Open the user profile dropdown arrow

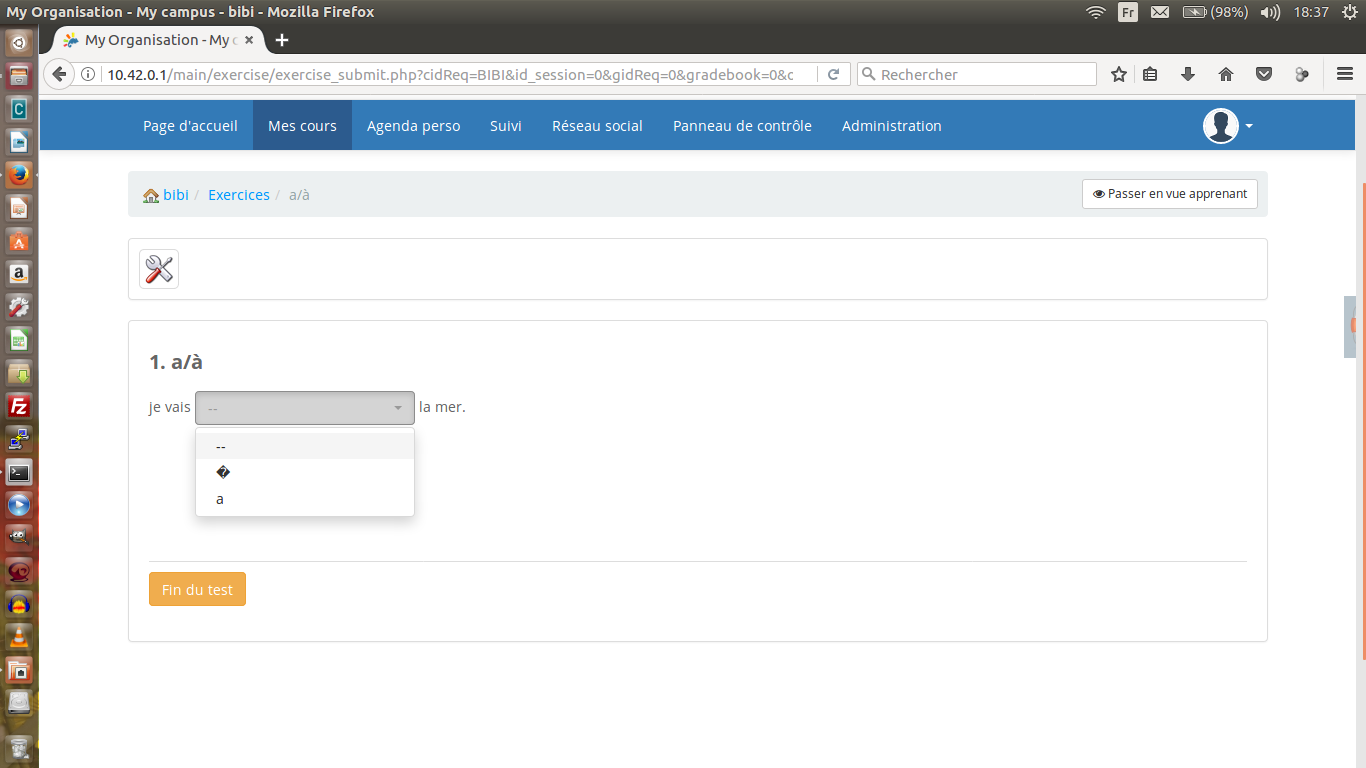[1246, 126]
